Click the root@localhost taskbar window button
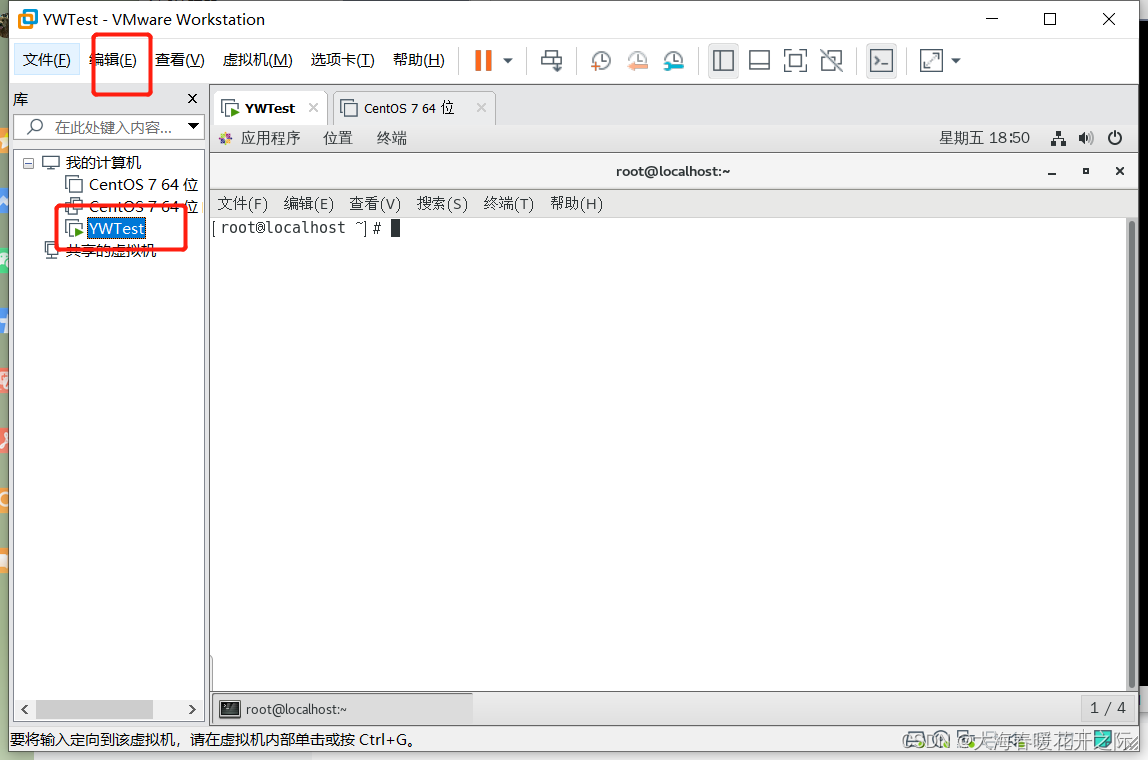 click(344, 709)
